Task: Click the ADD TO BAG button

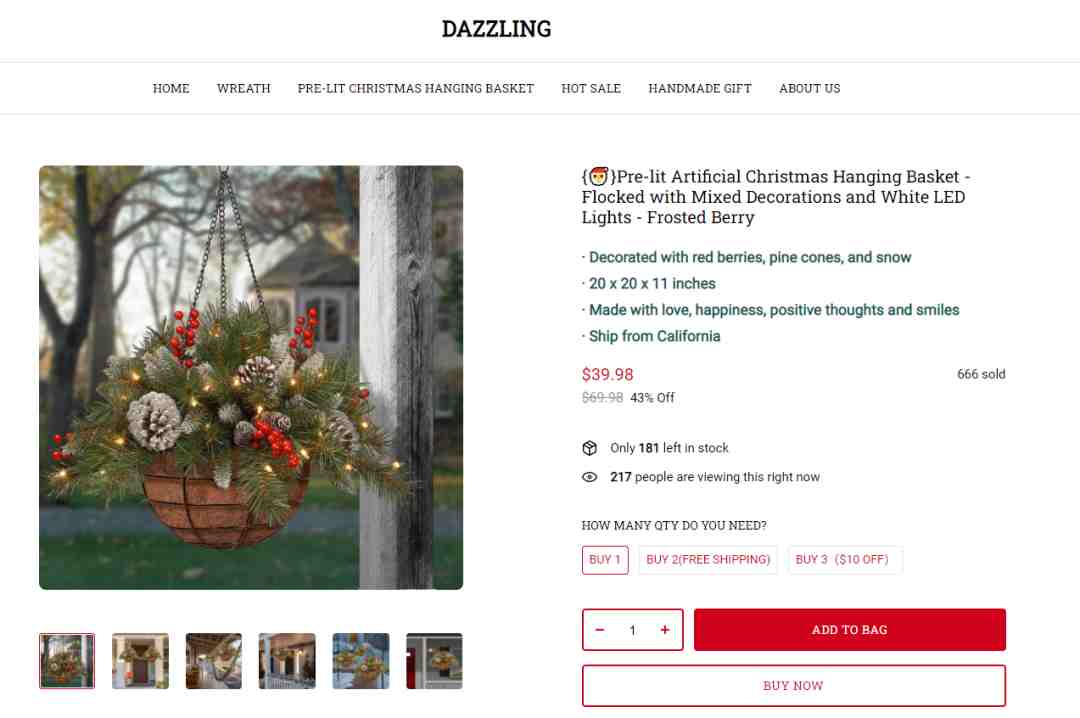Action: pyautogui.click(x=850, y=630)
